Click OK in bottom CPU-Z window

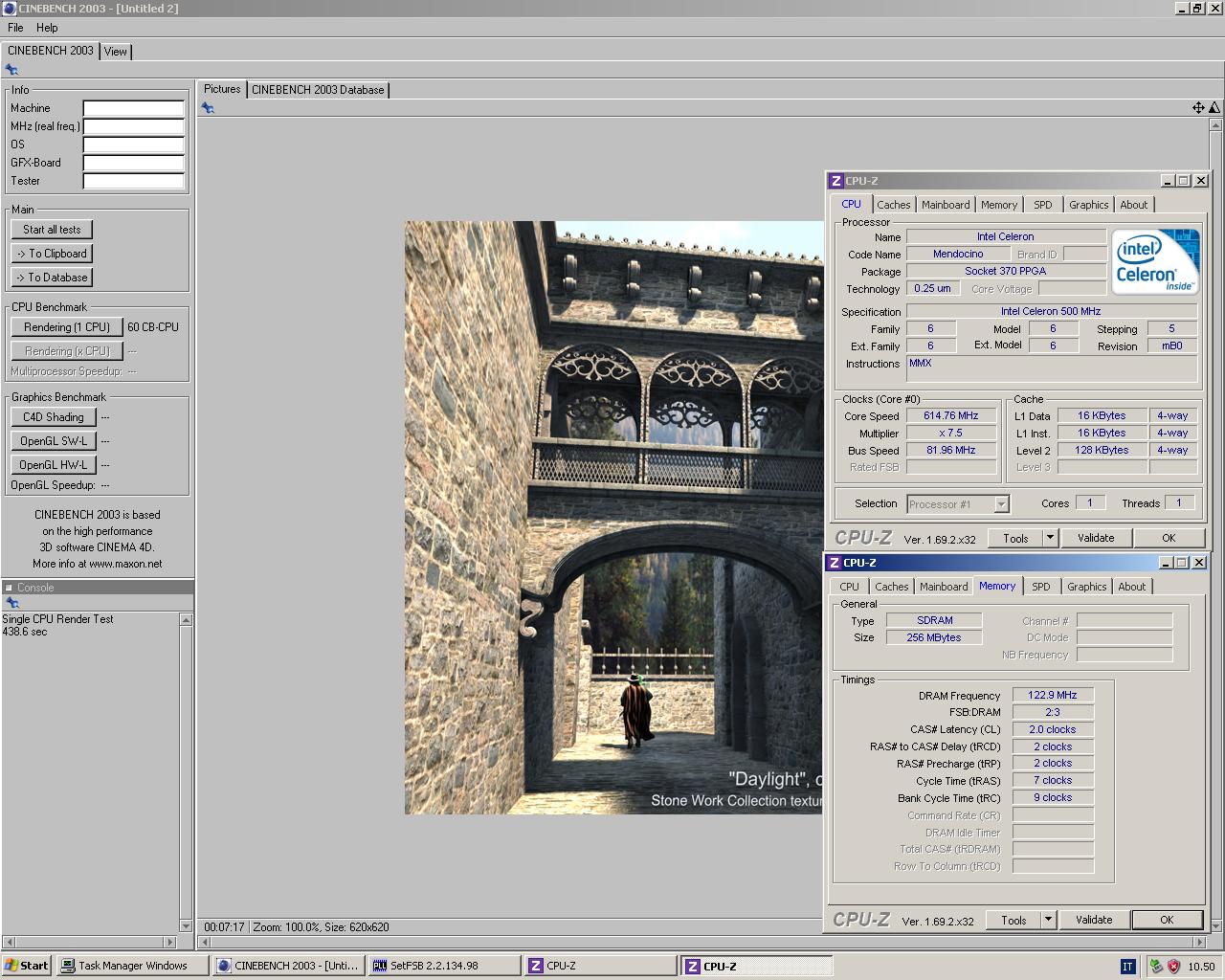pos(1167,920)
